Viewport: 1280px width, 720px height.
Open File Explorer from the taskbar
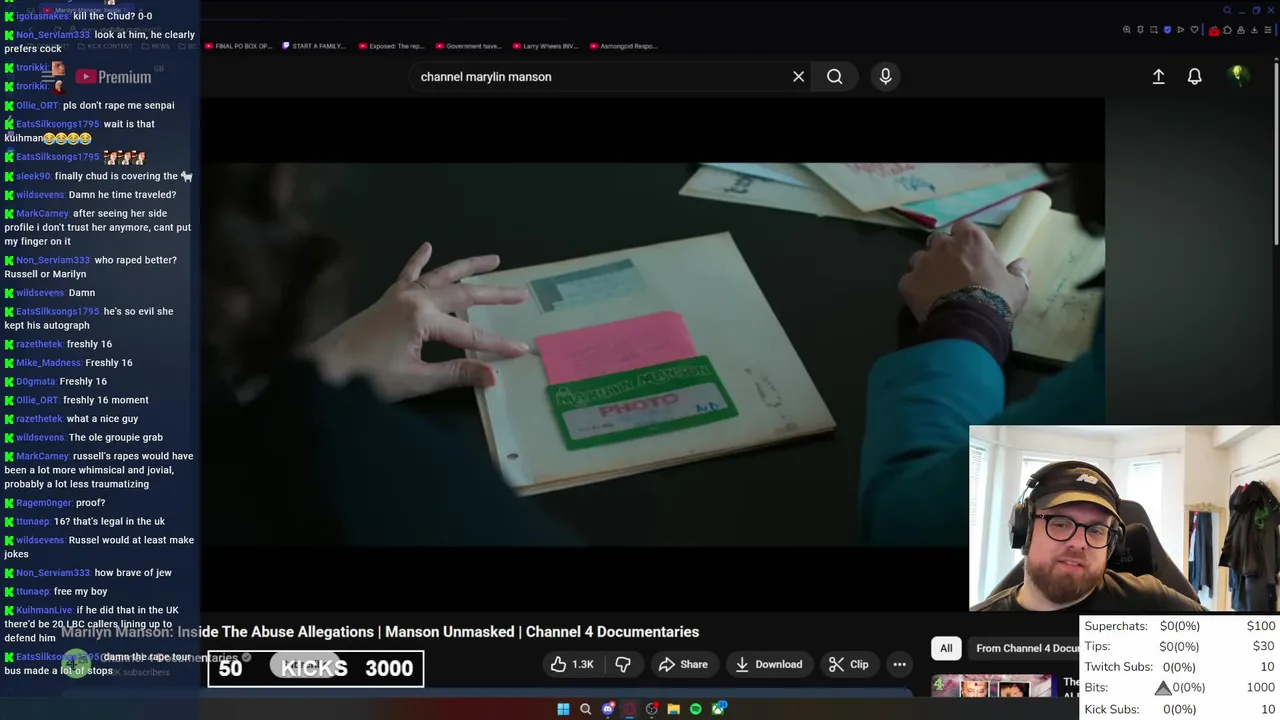click(674, 709)
